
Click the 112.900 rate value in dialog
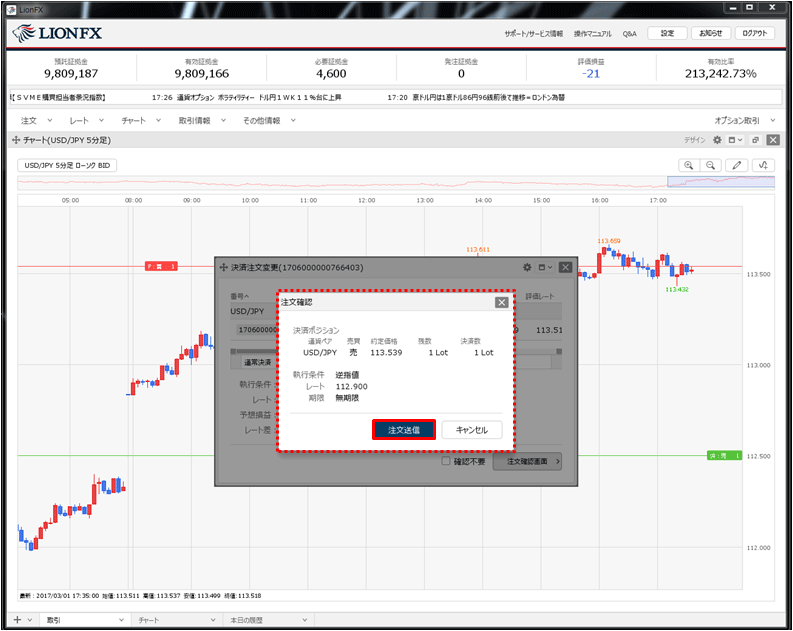351,386
